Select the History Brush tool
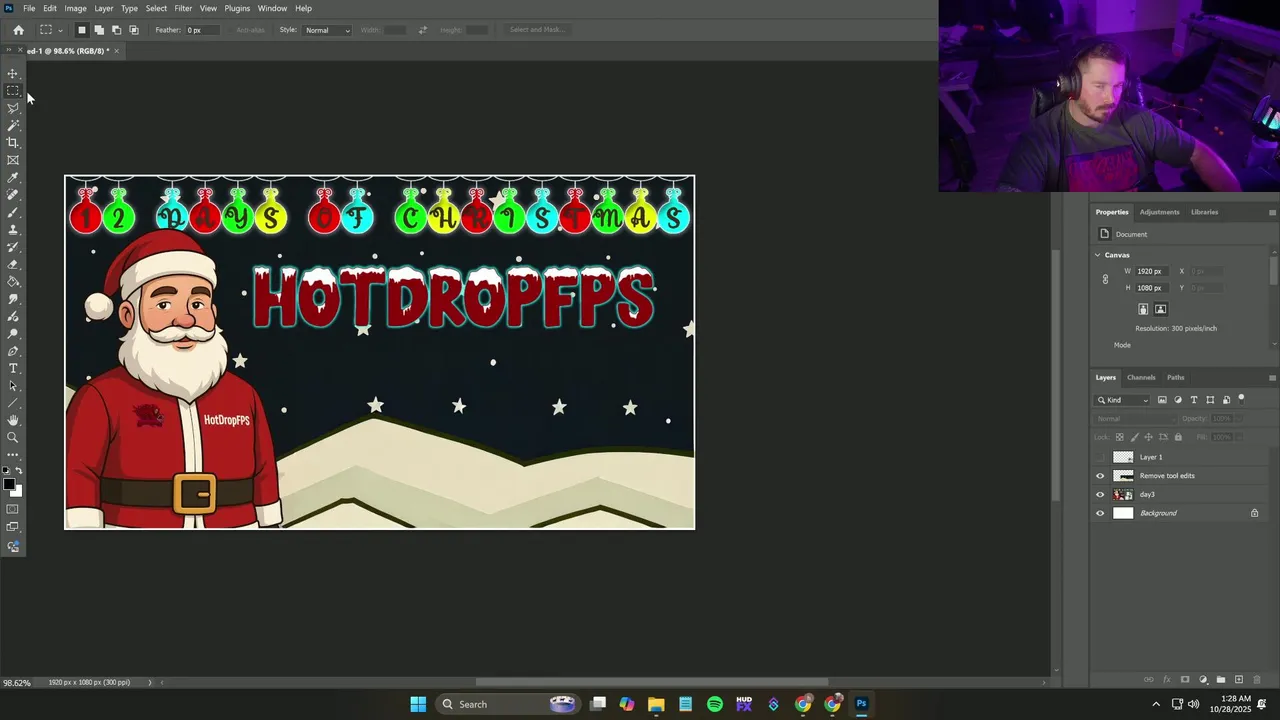This screenshot has width=1280, height=720. (x=13, y=247)
